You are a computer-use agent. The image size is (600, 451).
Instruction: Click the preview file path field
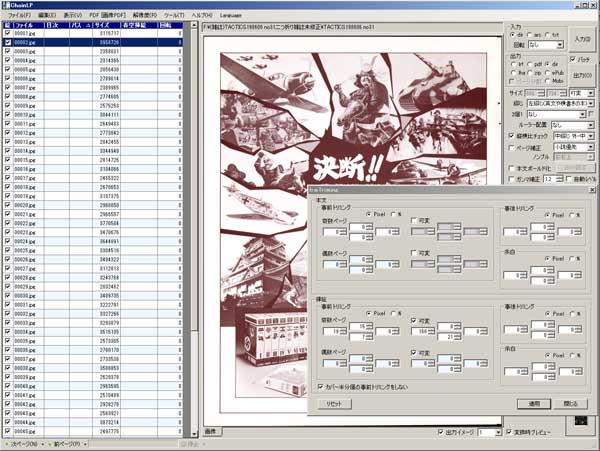[352, 27]
